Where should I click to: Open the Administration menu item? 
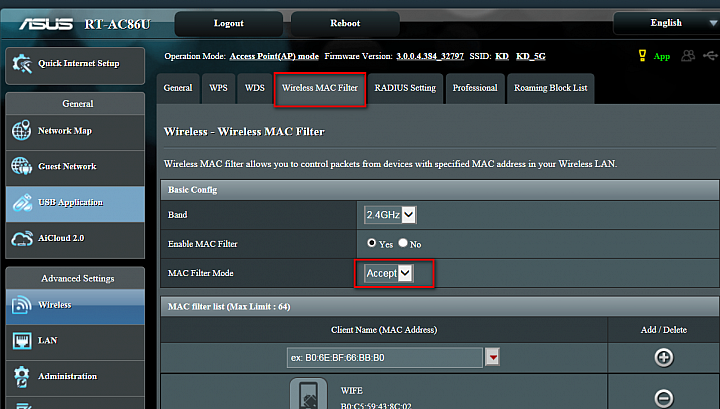tap(75, 378)
